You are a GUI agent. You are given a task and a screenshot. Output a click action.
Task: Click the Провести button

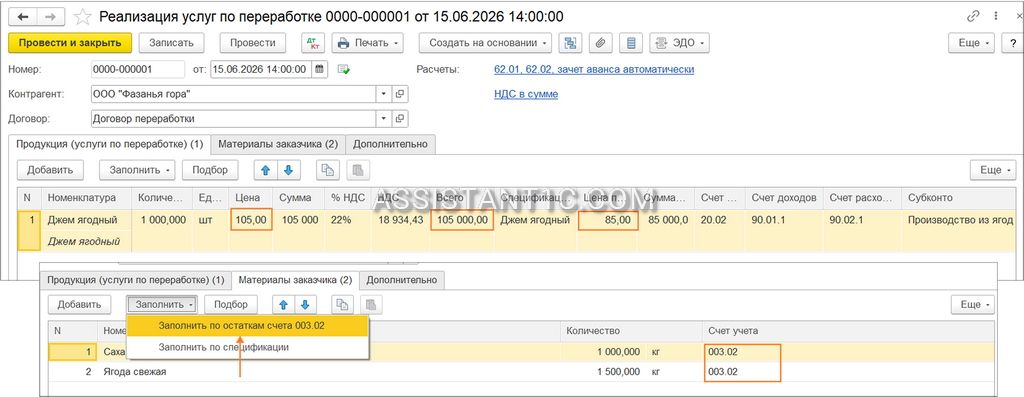point(253,43)
